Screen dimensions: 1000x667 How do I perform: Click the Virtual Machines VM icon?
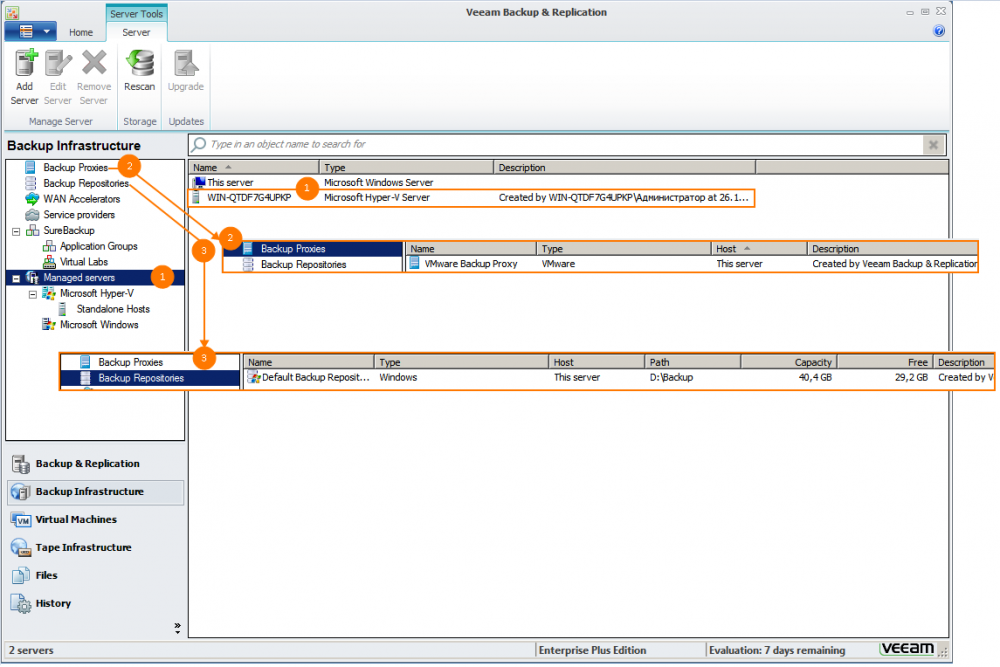pyautogui.click(x=20, y=520)
